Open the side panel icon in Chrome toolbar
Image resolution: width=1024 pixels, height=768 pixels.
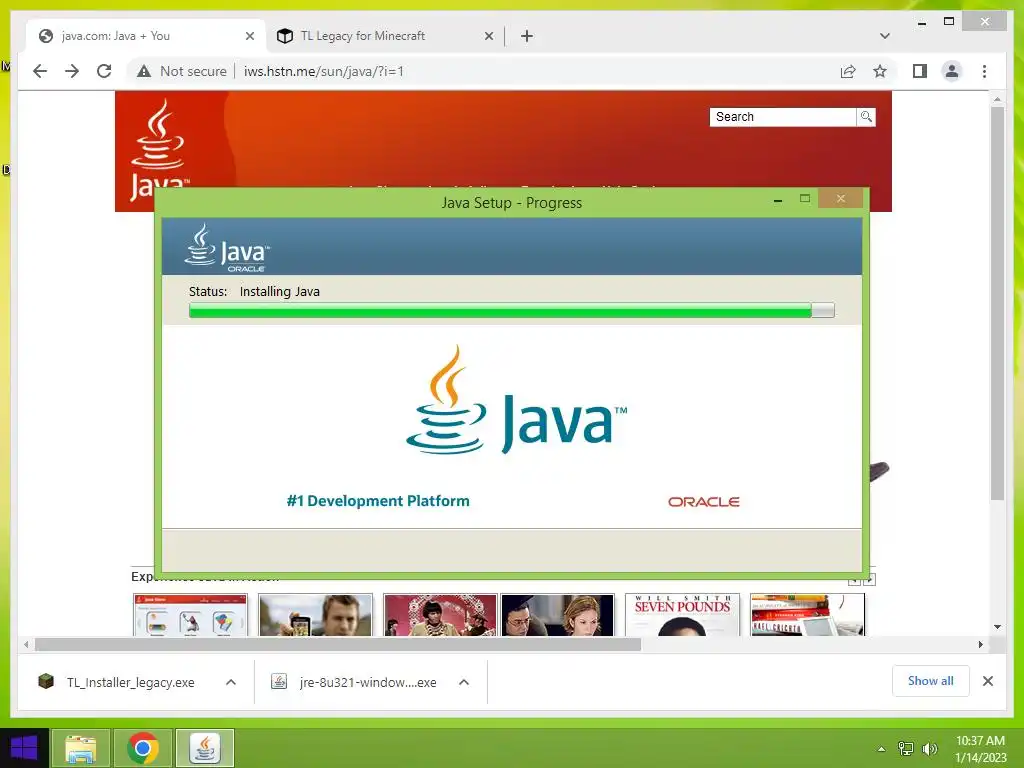(x=920, y=71)
